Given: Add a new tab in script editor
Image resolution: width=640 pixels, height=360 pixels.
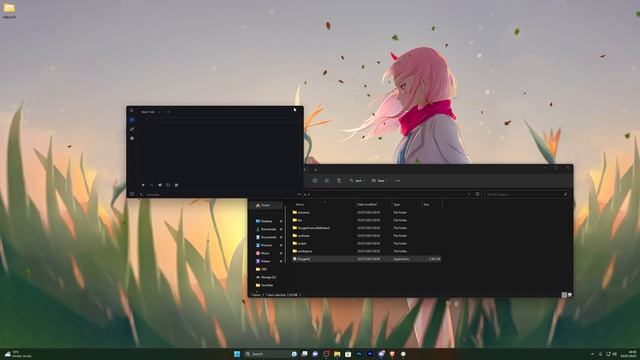Looking at the screenshot, I should 168,112.
